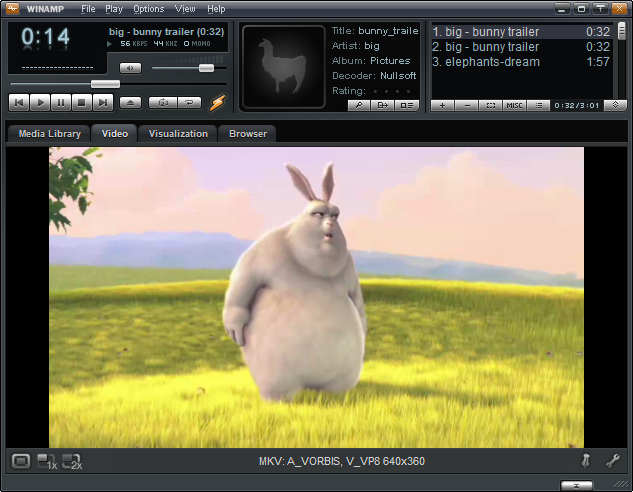Click the playlist up-down arrows button
This screenshot has width=633, height=492.
point(615,105)
